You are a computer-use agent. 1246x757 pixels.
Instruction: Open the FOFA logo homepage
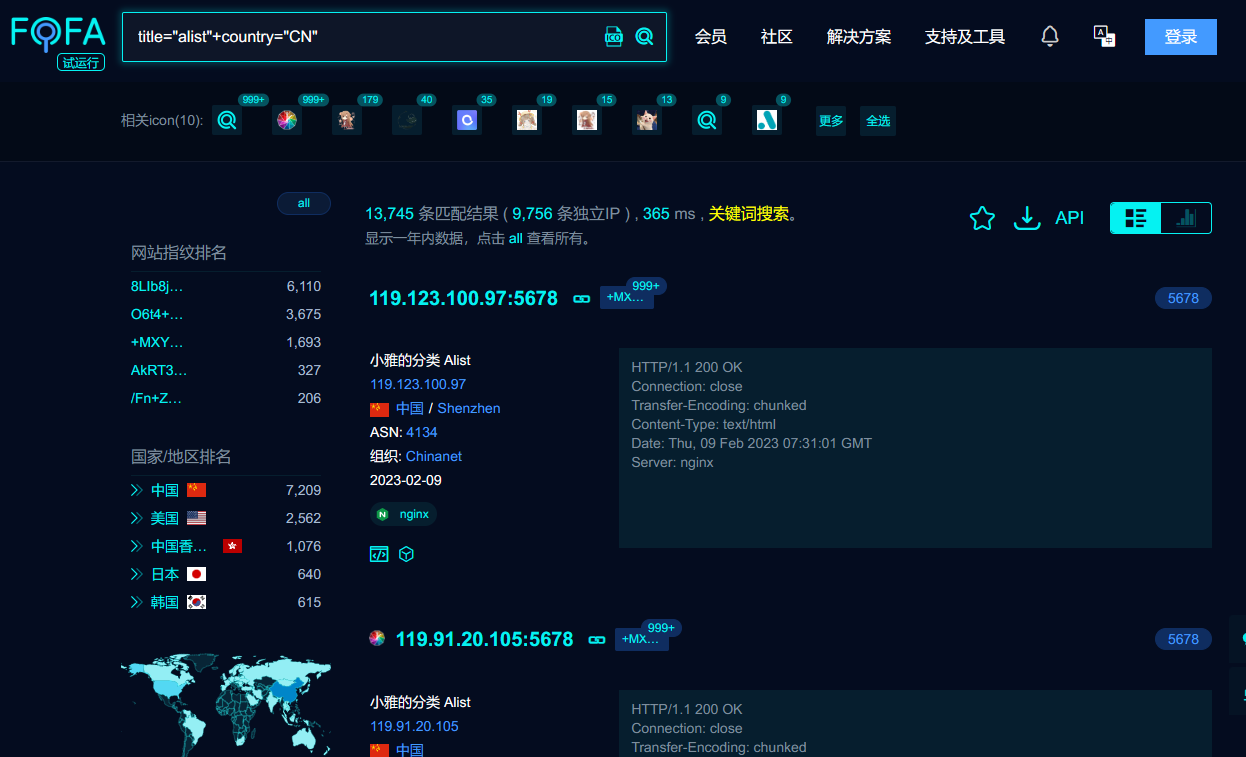click(x=58, y=33)
